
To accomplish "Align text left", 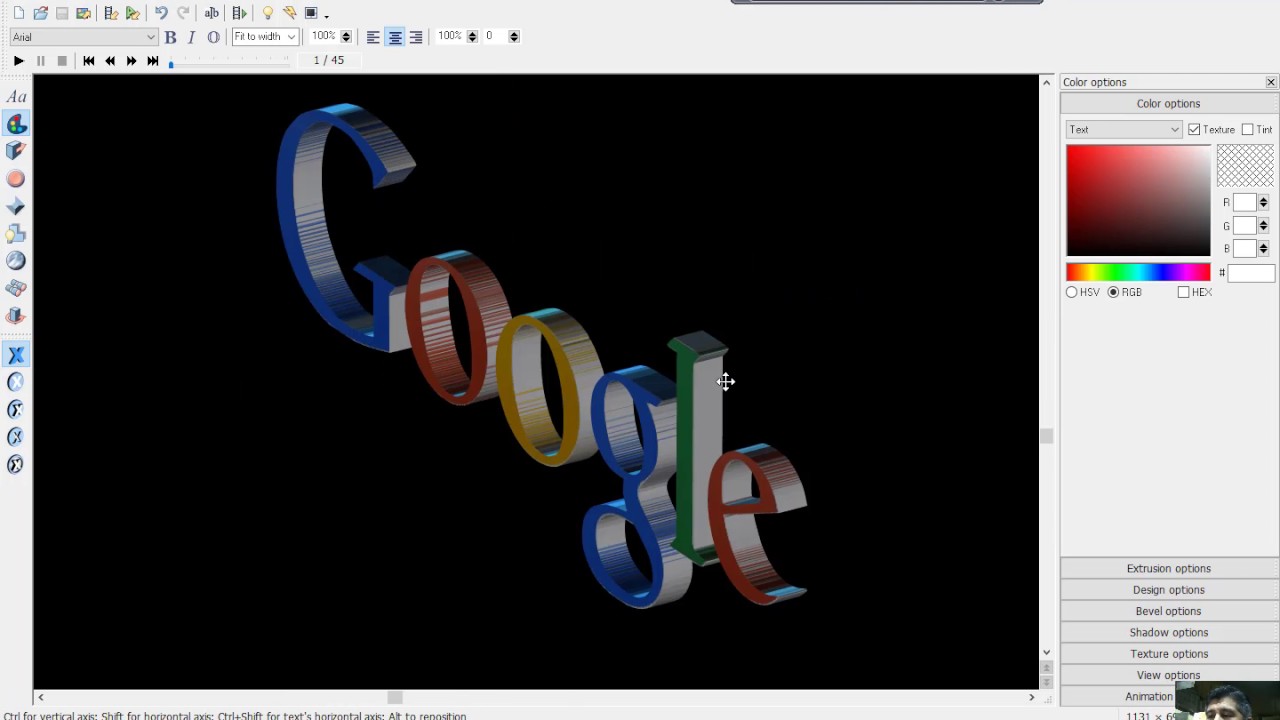I will [373, 37].
